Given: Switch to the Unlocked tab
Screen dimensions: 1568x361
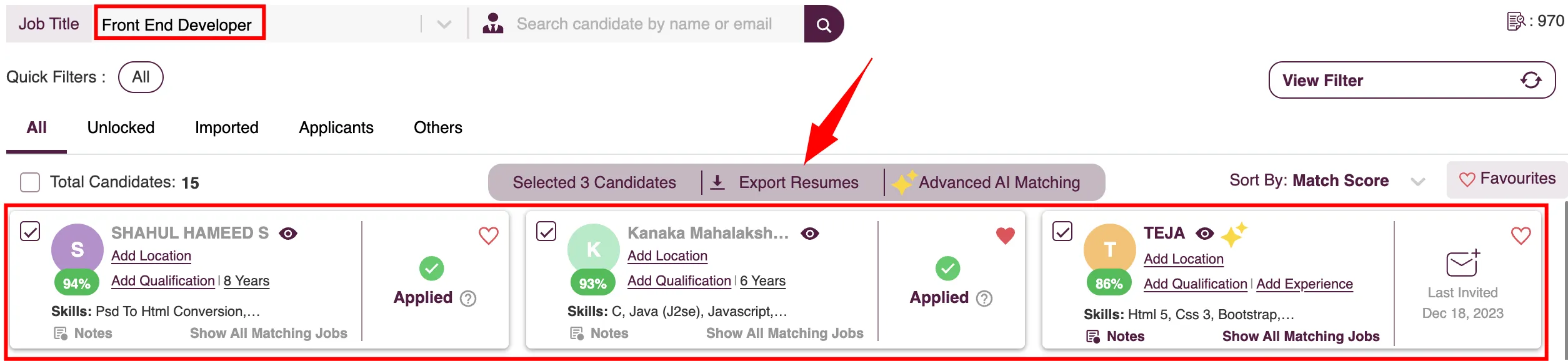Looking at the screenshot, I should tap(121, 127).
